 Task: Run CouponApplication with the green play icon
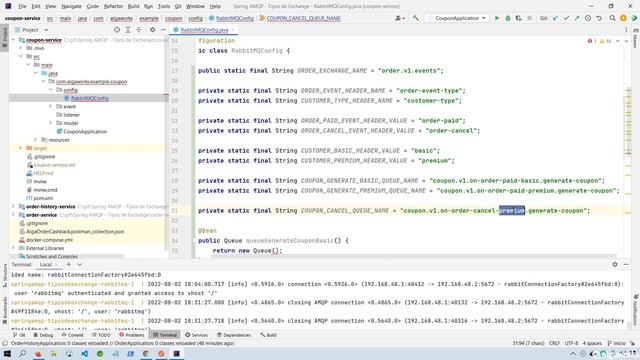coord(497,18)
